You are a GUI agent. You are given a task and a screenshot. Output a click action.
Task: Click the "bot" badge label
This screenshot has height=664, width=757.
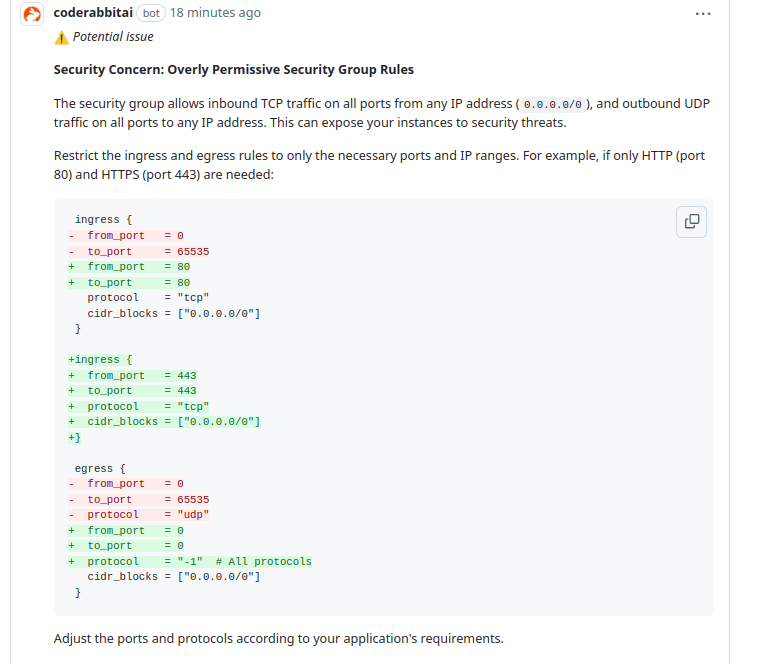click(x=151, y=13)
